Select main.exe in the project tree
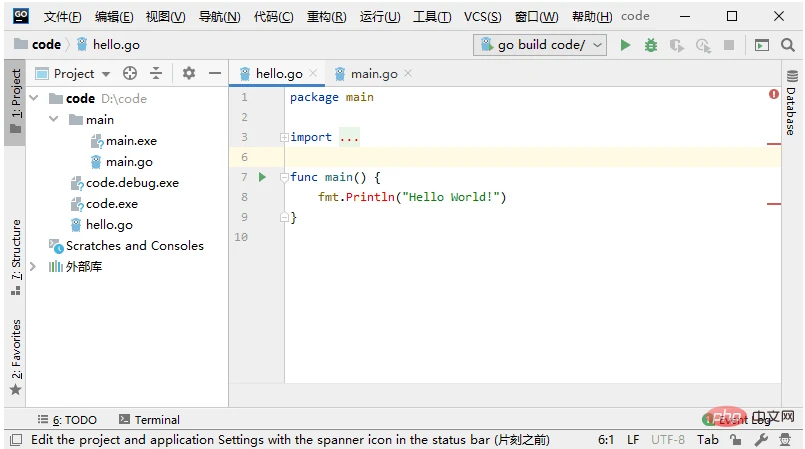Screen dimensions: 805x449 pos(124,141)
